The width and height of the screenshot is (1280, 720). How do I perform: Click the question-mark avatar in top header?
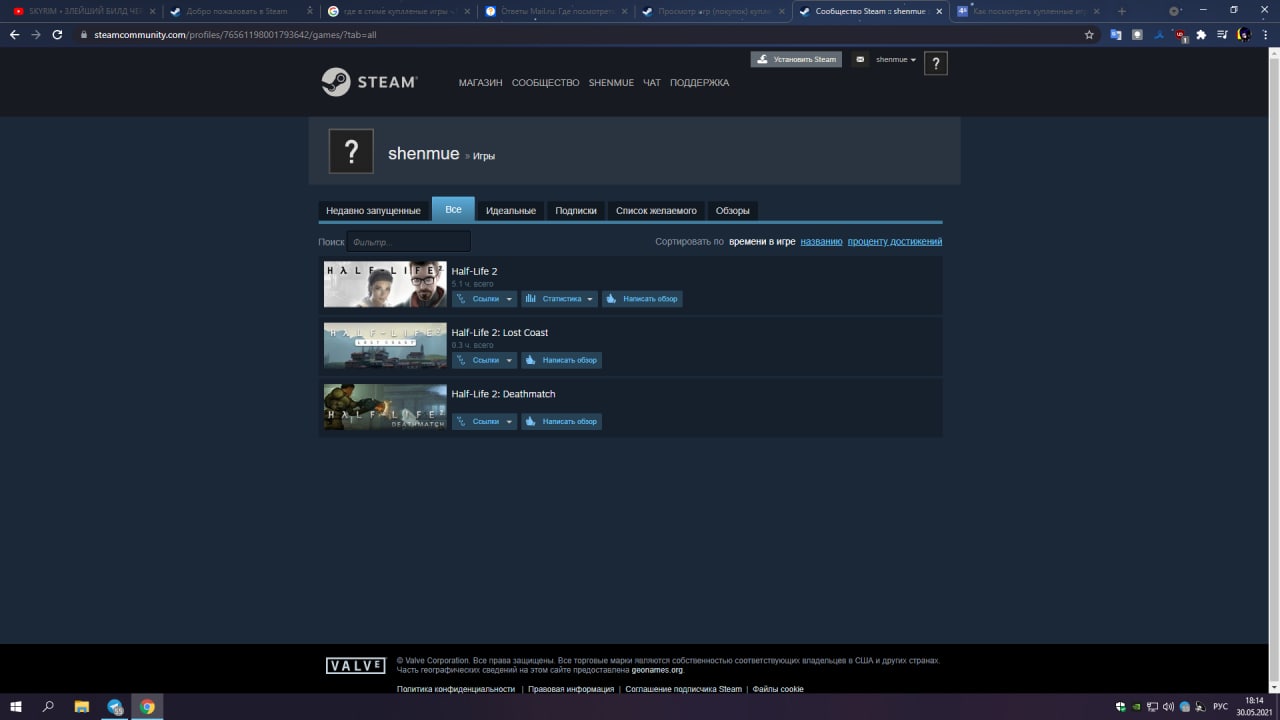[935, 63]
